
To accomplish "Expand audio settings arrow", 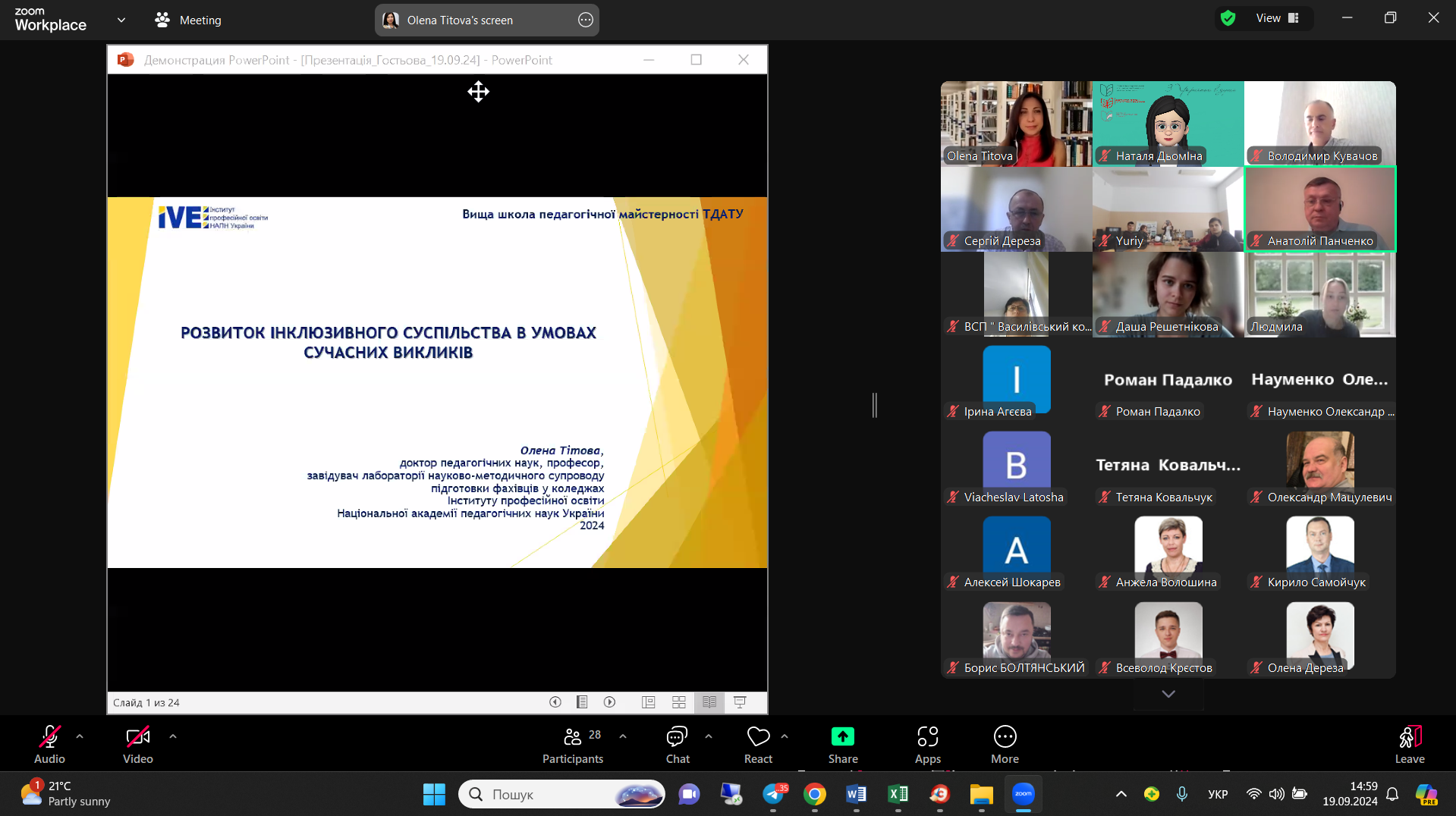I will (80, 736).
